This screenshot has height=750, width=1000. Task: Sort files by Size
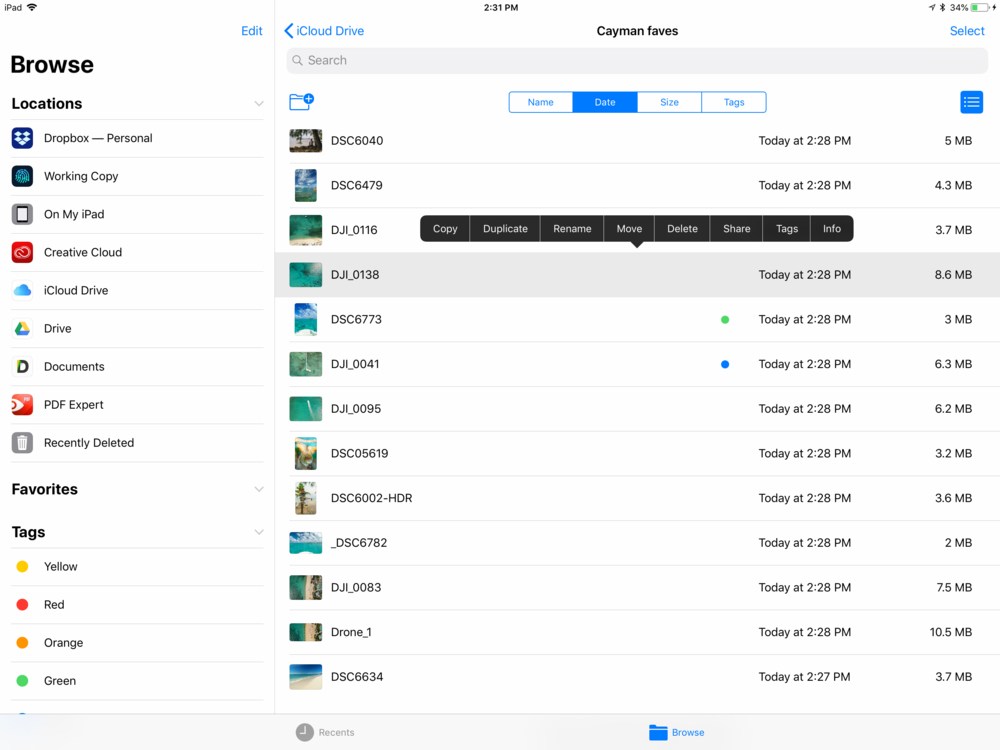(669, 102)
